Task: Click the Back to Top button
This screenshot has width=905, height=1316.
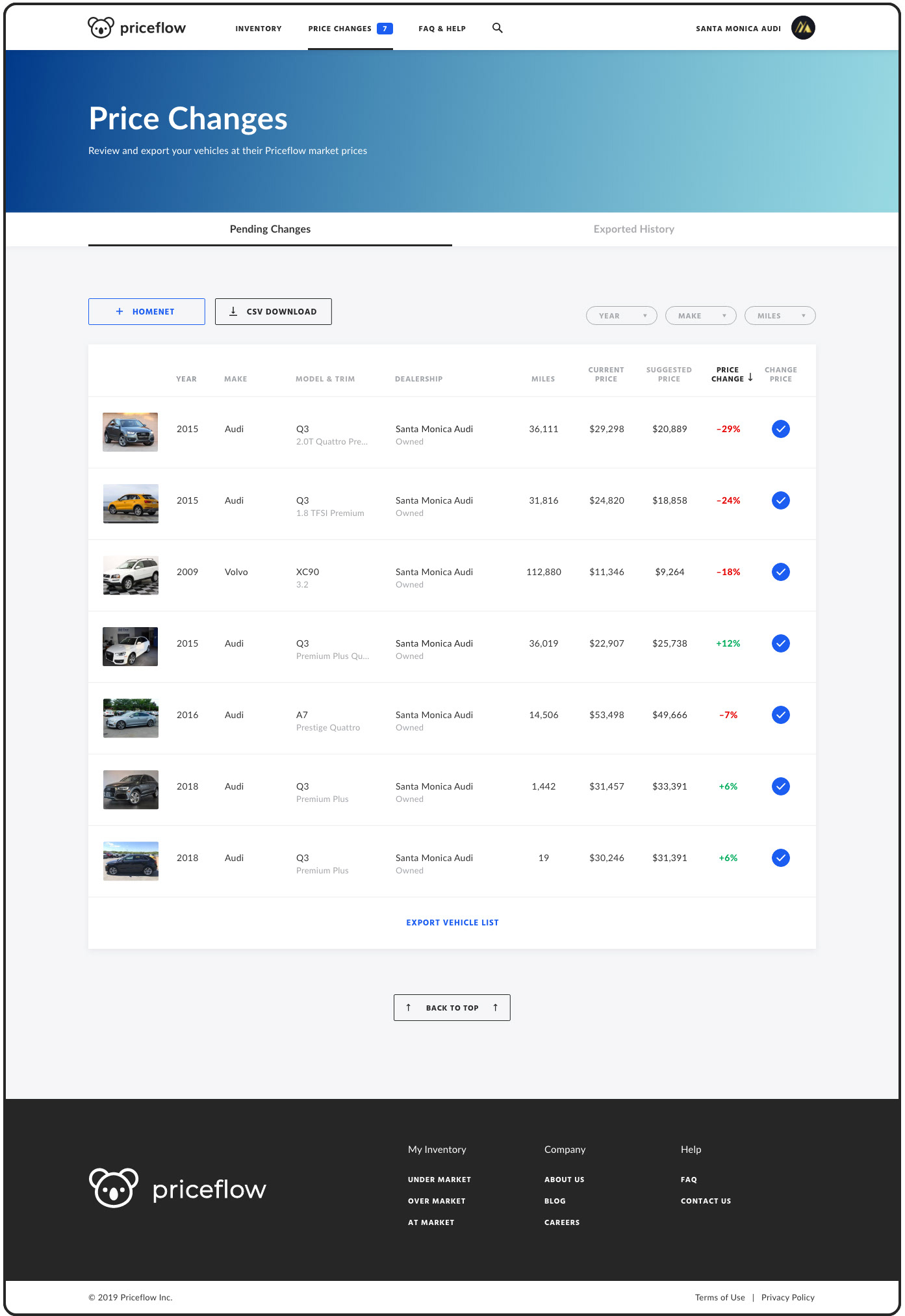Action: pyautogui.click(x=452, y=1008)
